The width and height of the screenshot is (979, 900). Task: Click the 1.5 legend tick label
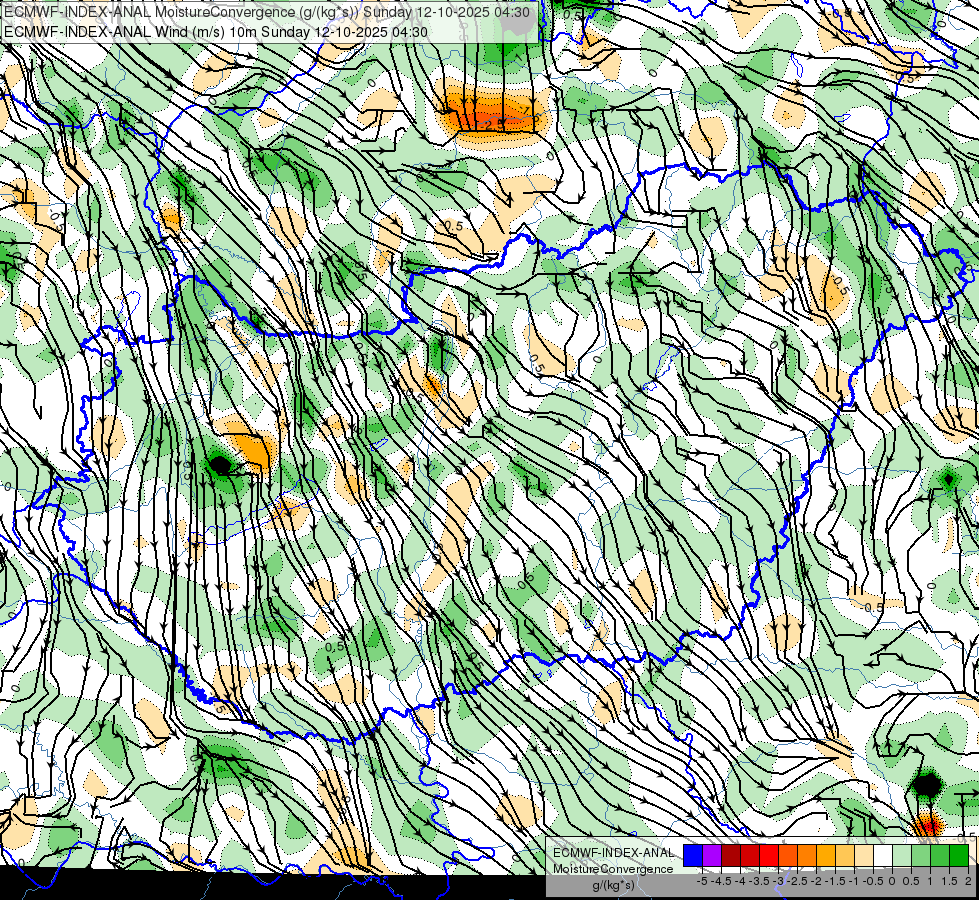click(x=949, y=881)
